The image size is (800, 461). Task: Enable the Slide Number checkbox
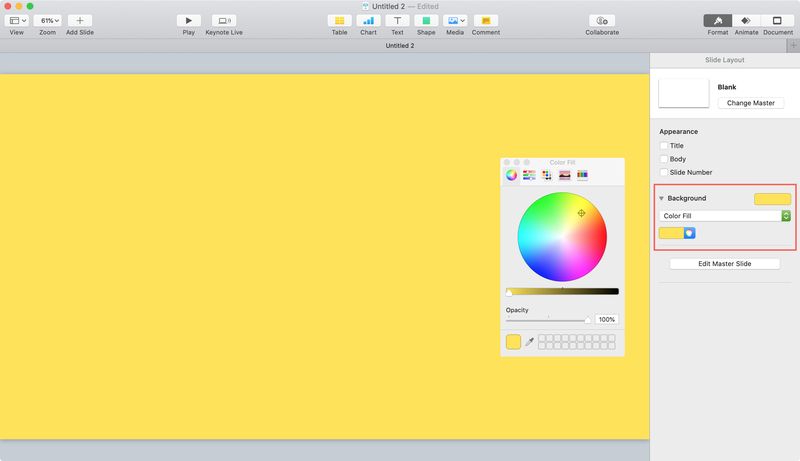[x=664, y=172]
